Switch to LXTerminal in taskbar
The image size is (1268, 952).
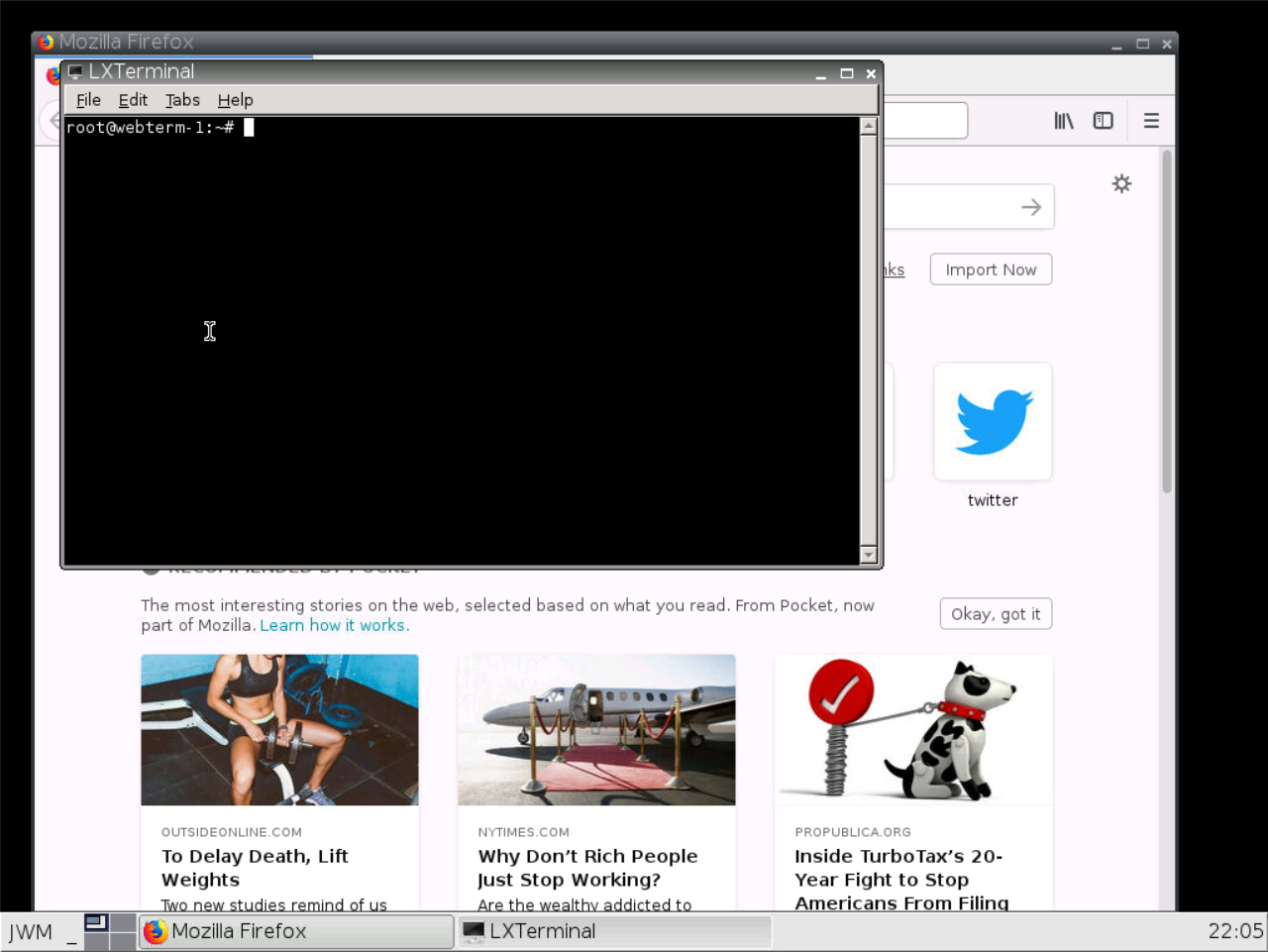coord(614,931)
